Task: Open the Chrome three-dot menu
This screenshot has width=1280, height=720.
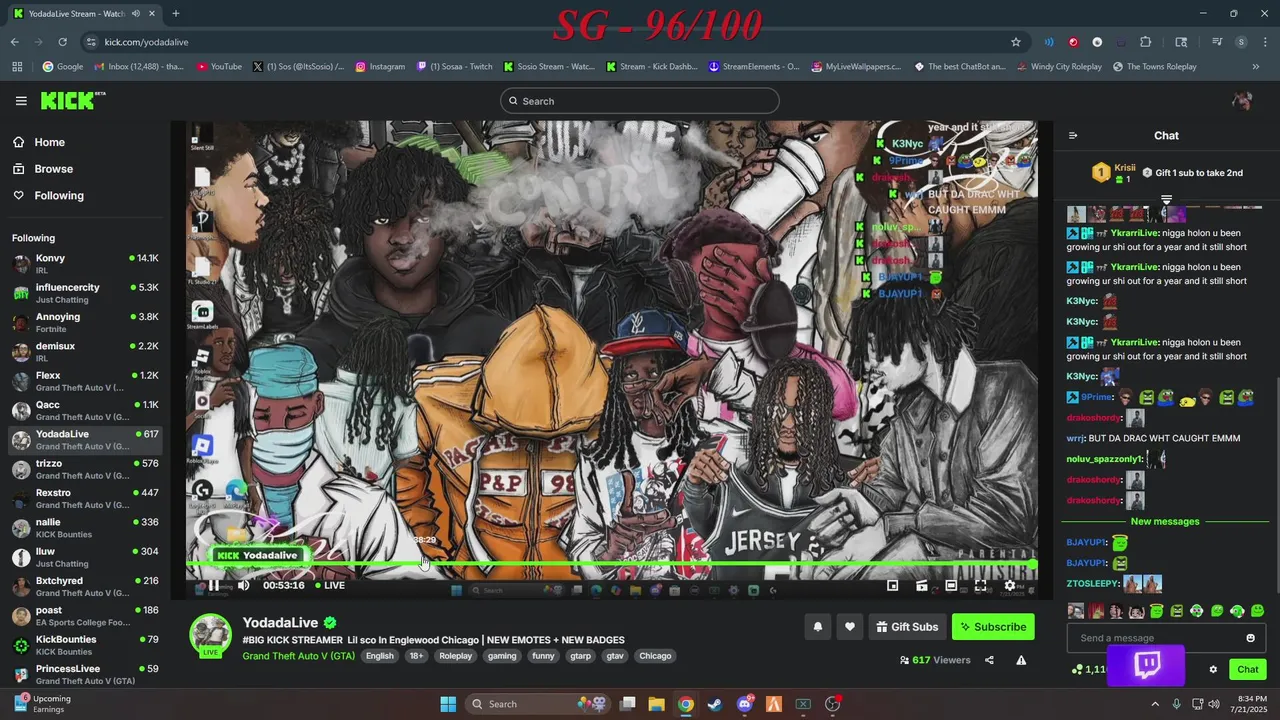Action: [1264, 42]
